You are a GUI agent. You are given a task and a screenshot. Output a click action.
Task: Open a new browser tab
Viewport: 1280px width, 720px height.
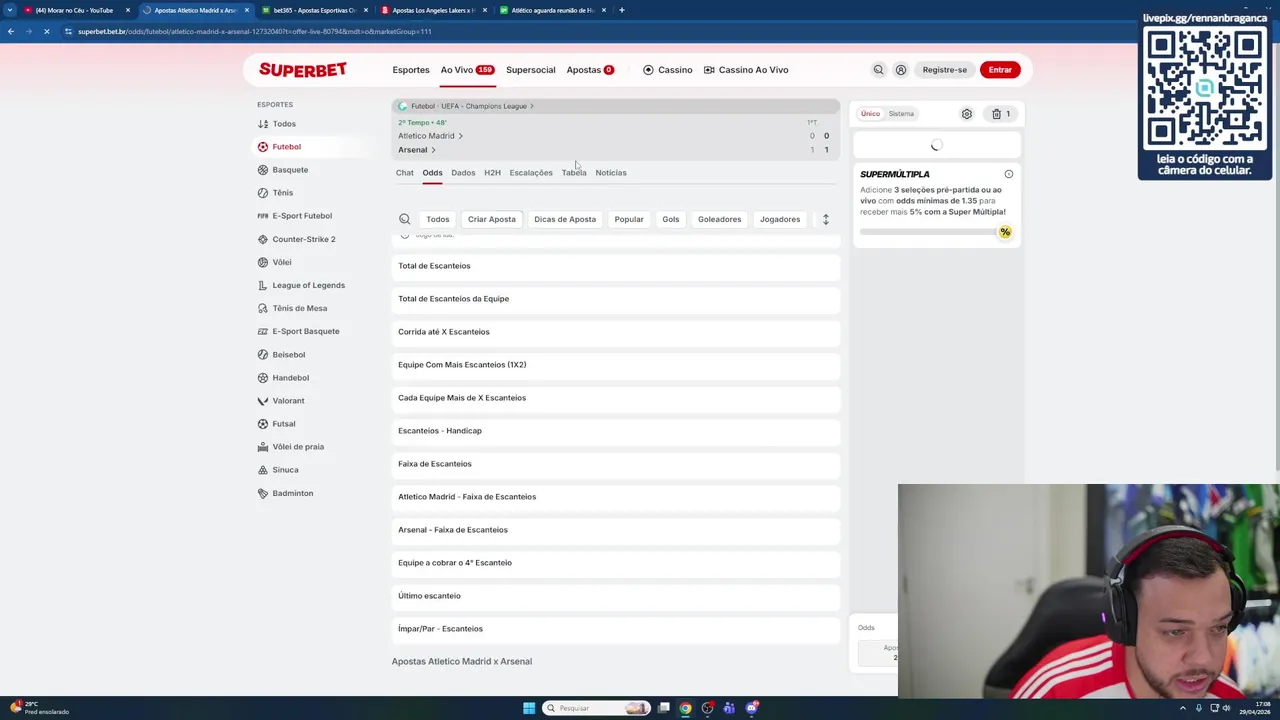pyautogui.click(x=621, y=10)
